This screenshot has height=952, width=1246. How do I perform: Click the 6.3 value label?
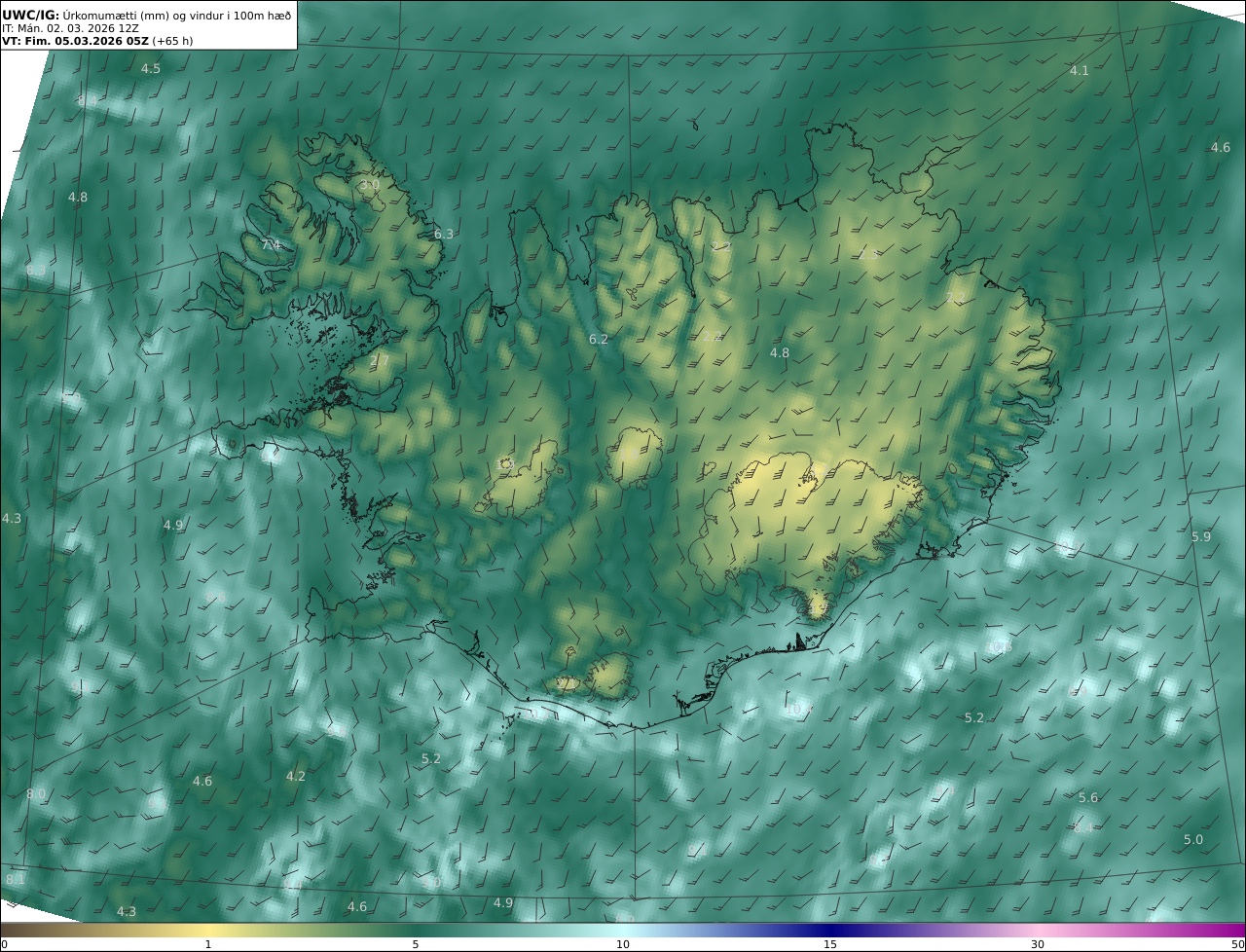click(444, 234)
